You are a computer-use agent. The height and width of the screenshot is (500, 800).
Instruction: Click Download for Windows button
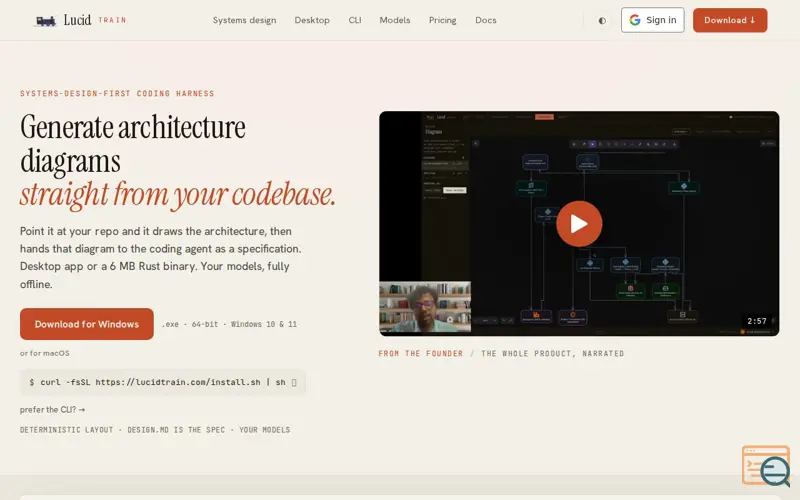pos(87,324)
